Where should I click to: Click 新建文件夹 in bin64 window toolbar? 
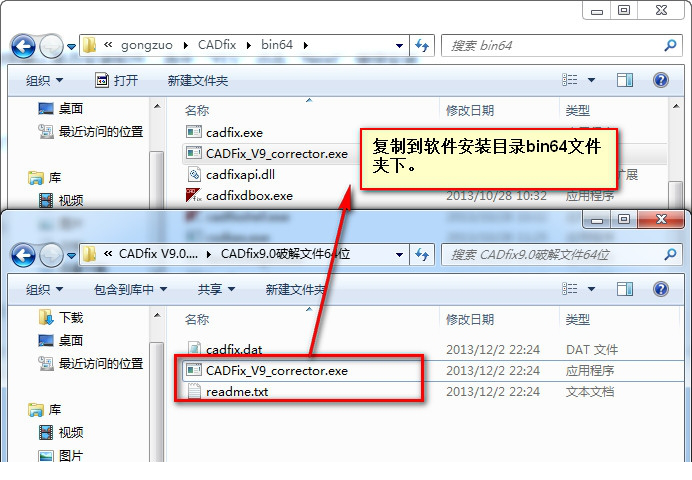click(198, 80)
